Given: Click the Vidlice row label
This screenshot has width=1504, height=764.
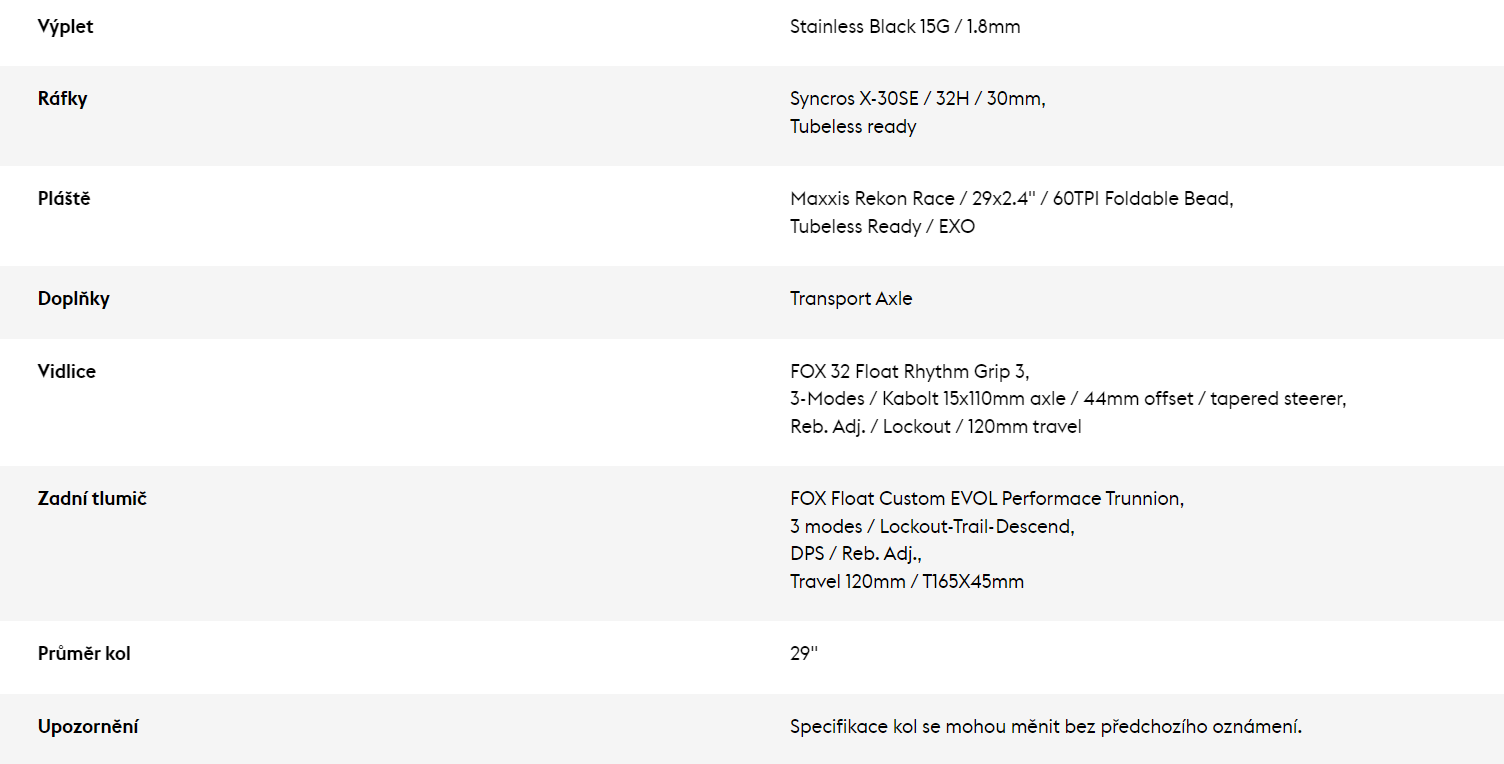Looking at the screenshot, I should [x=67, y=371].
